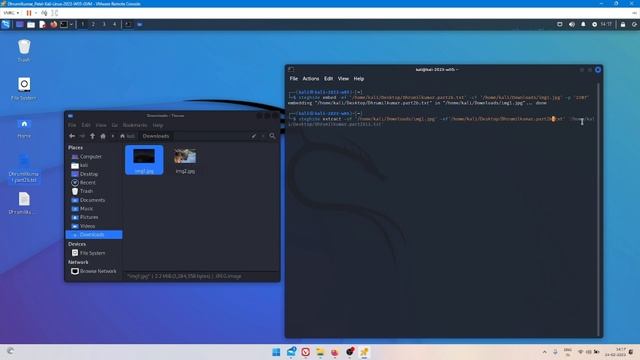Select the Trash desktop icon
This screenshot has height=360, width=640.
(24, 51)
